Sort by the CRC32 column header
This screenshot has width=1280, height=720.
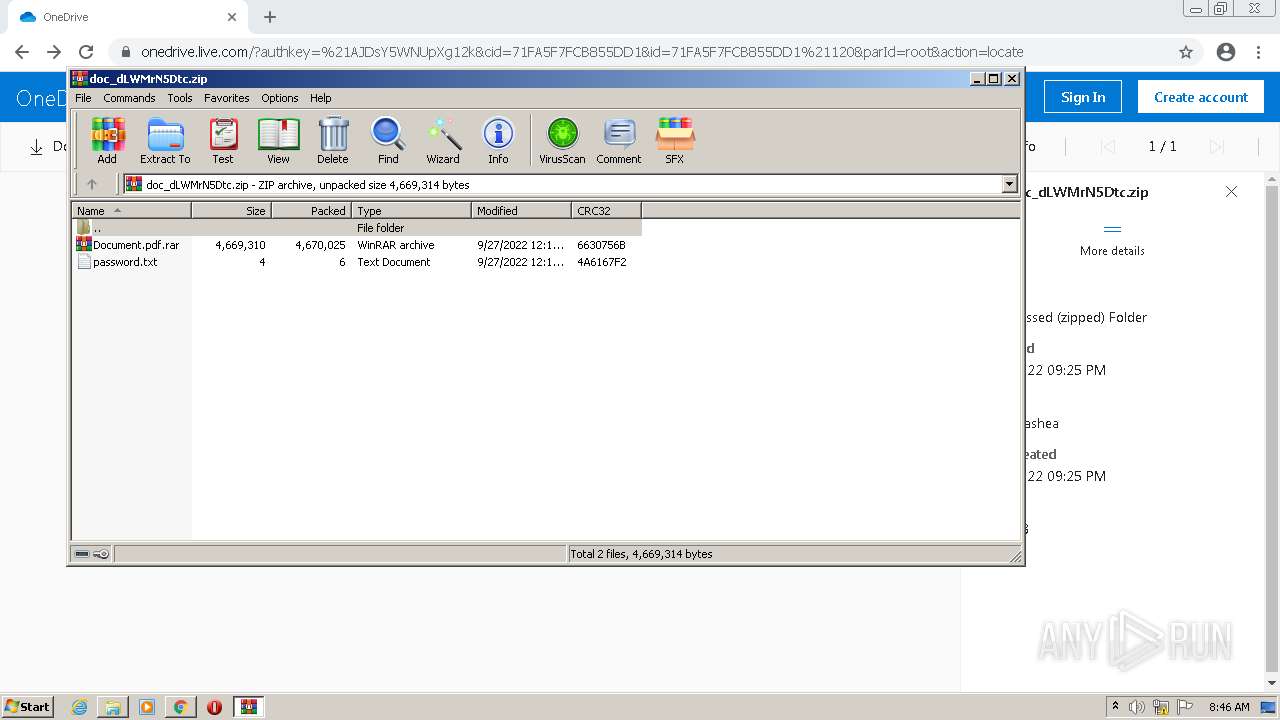pyautogui.click(x=606, y=210)
